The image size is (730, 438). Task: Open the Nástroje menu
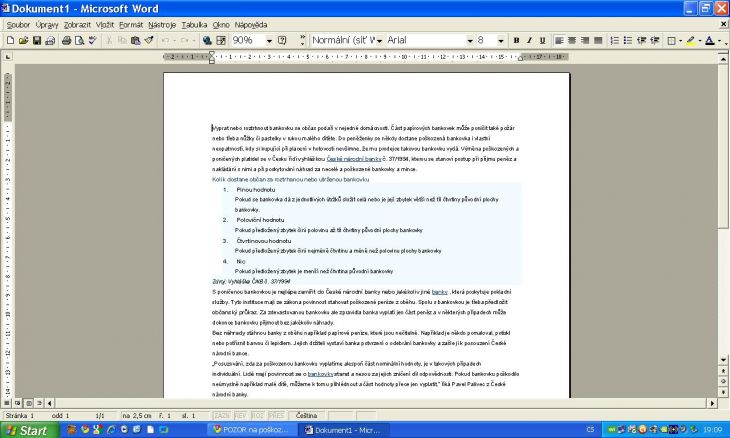click(x=162, y=25)
